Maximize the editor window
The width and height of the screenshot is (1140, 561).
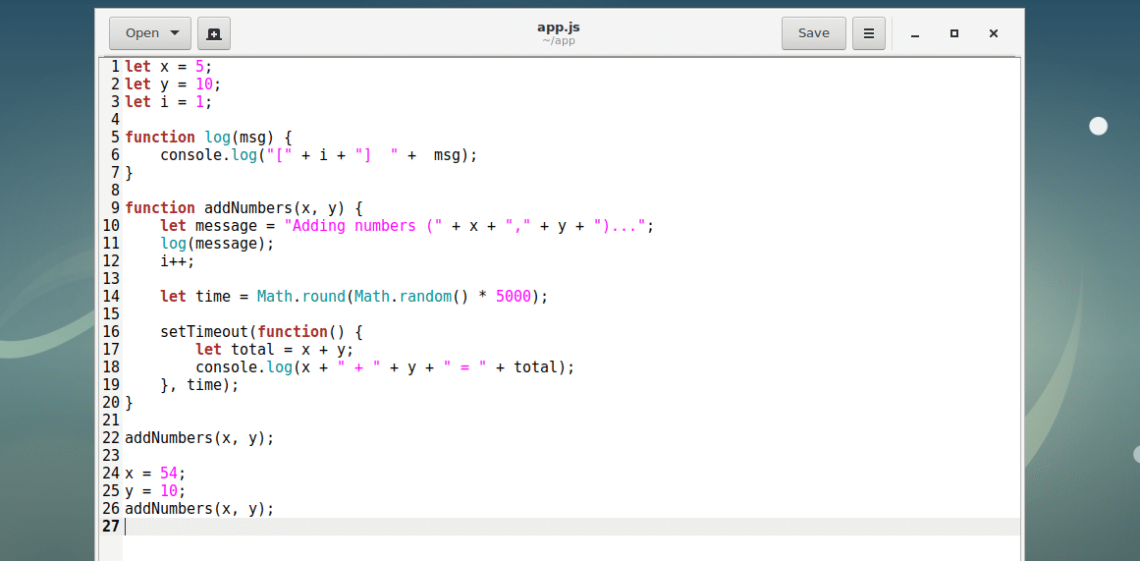click(x=954, y=33)
